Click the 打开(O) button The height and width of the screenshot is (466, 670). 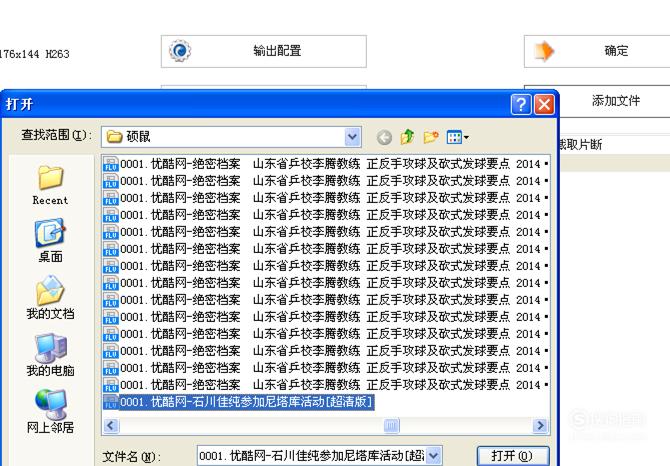point(513,456)
